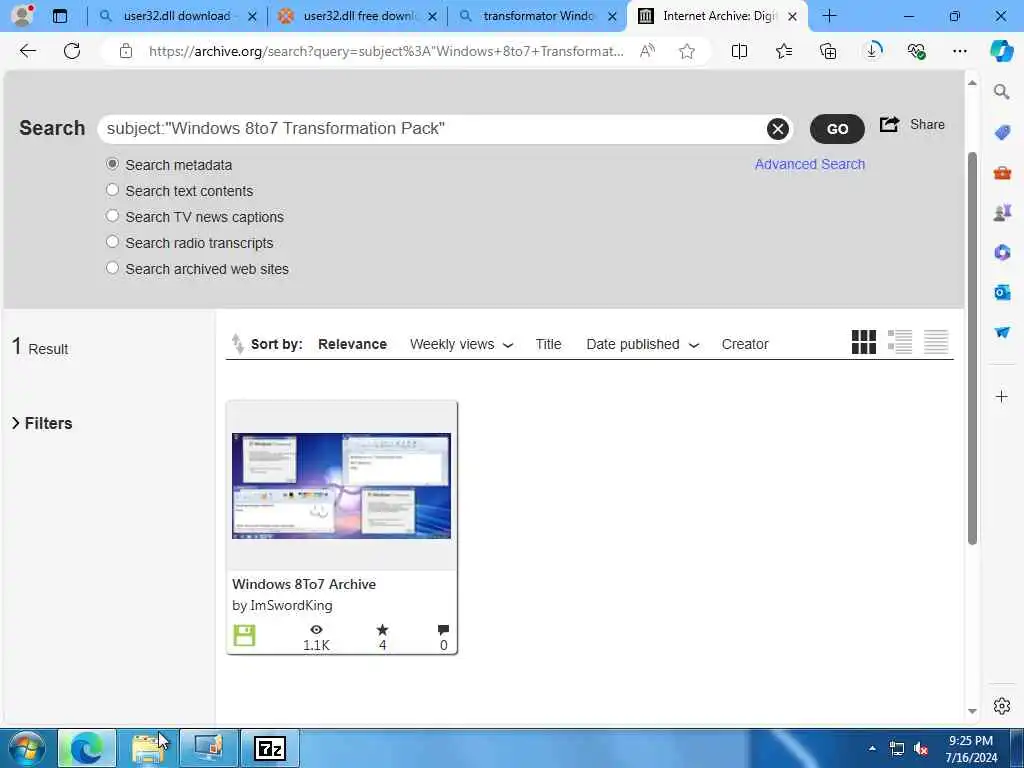Click the browser address bar URL
This screenshot has width=1024, height=768.
tap(385, 51)
